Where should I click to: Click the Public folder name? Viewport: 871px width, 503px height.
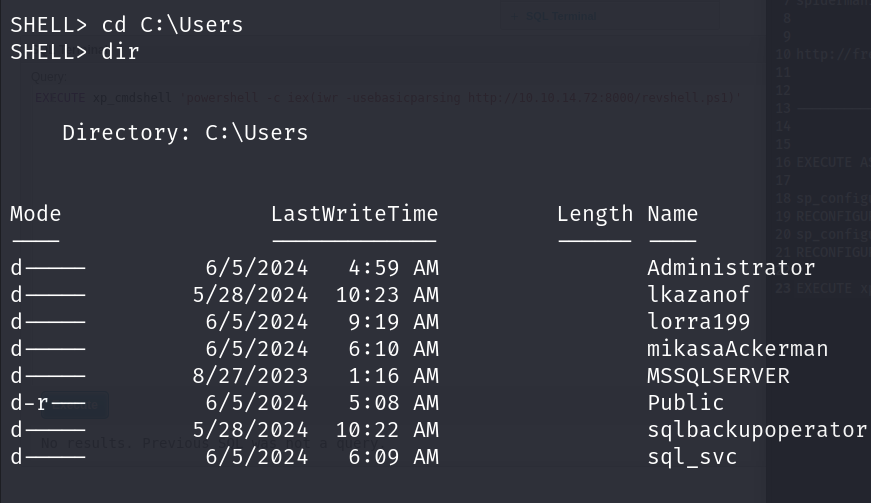tap(685, 403)
